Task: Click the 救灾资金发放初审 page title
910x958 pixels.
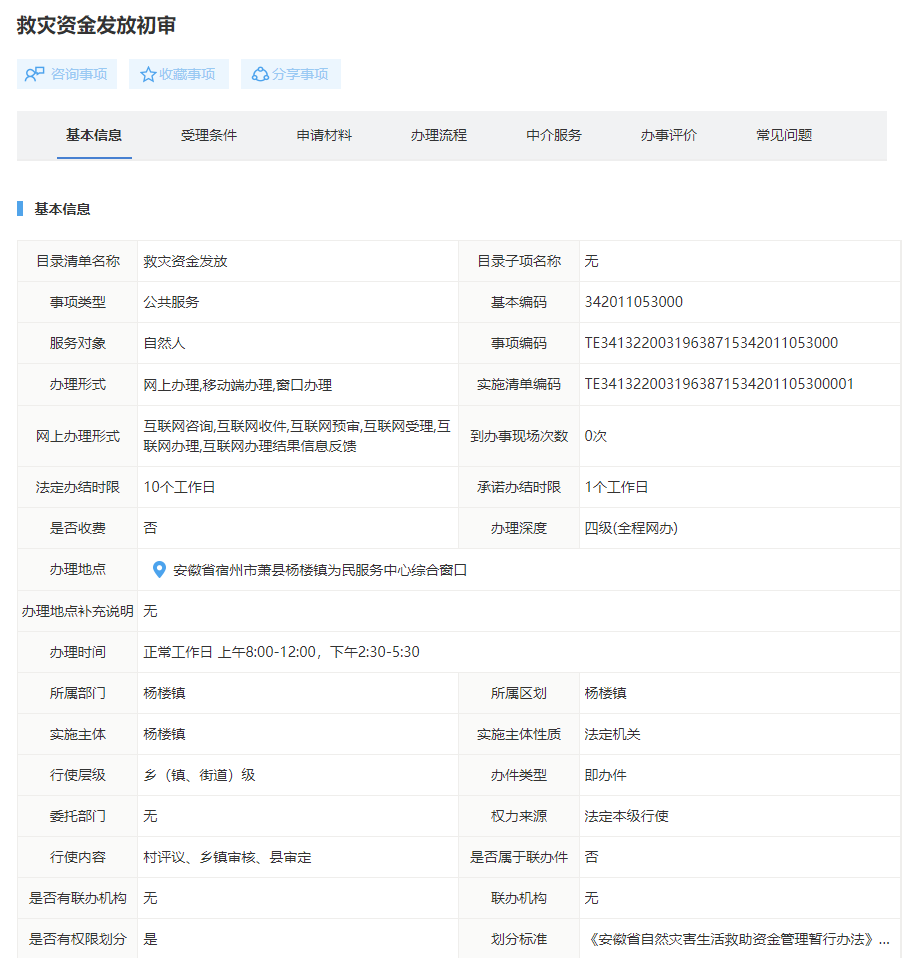Action: pos(97,26)
